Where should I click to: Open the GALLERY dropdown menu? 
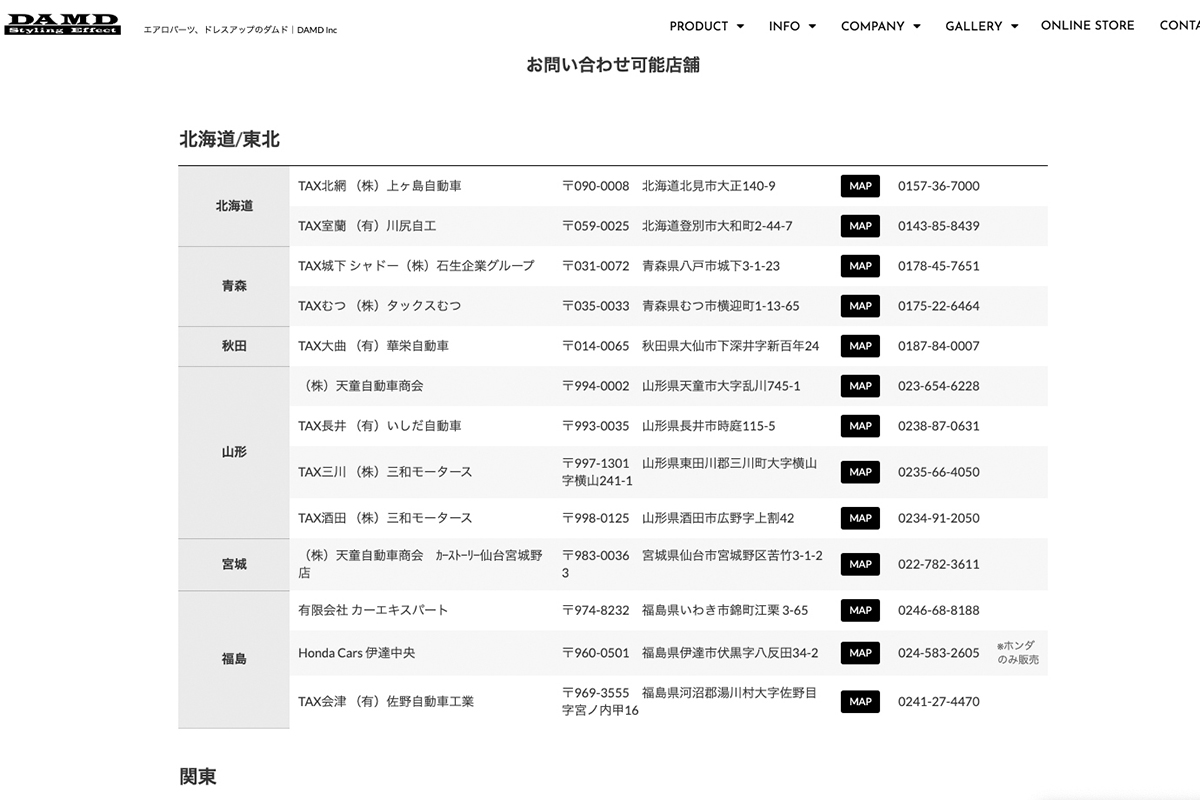tap(981, 26)
